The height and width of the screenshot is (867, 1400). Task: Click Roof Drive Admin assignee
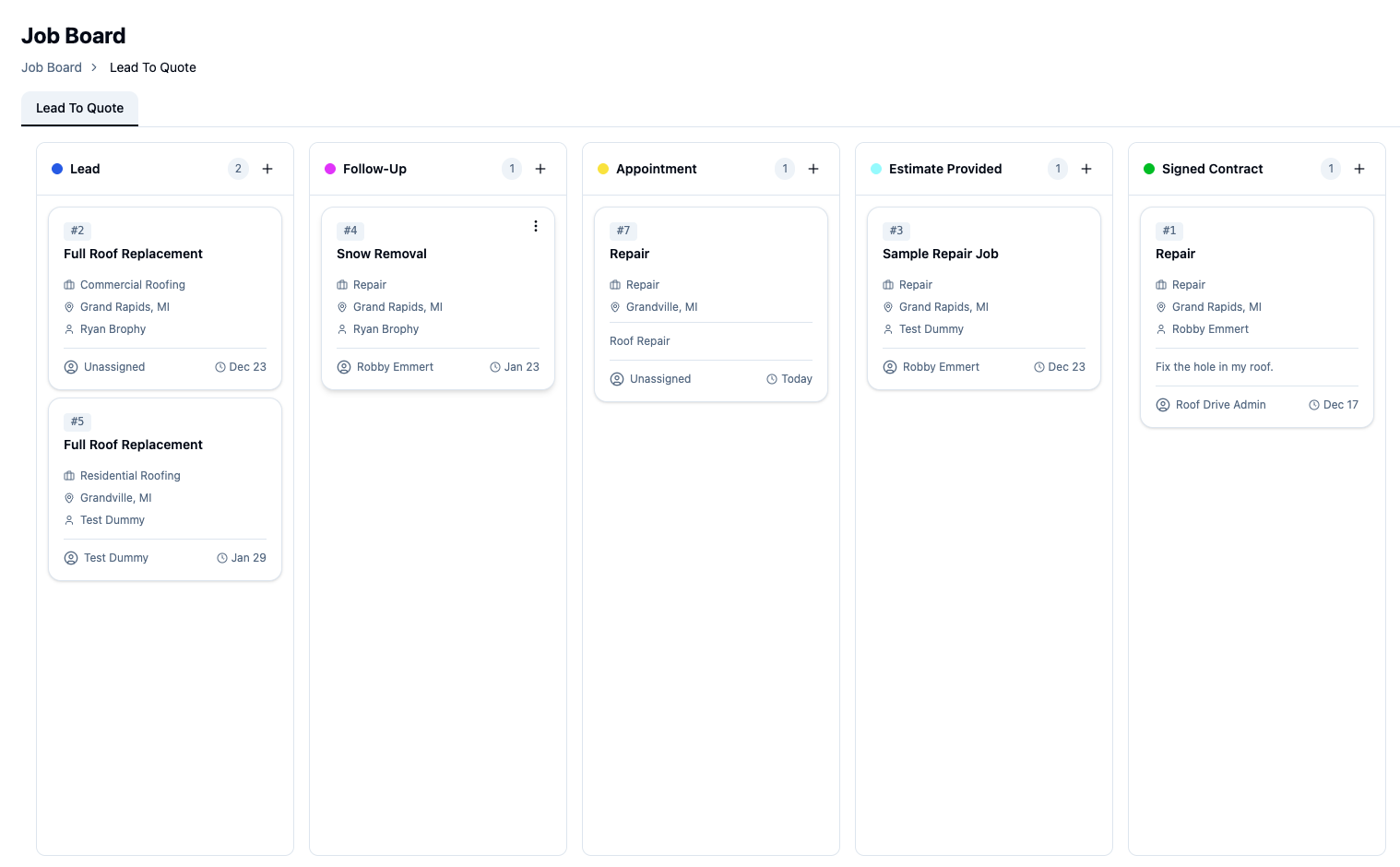point(1221,405)
